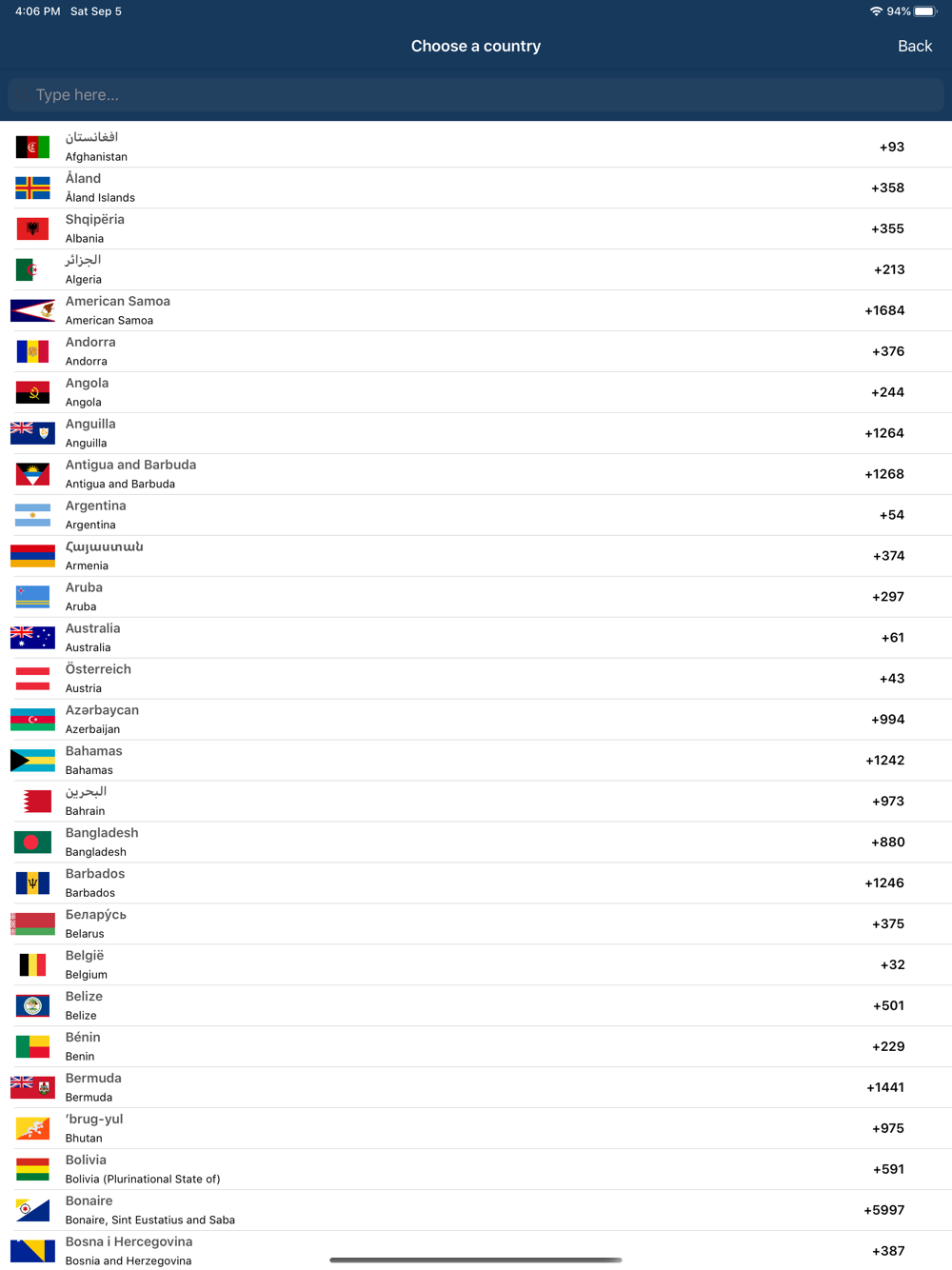Choose the American Samoa flag
Viewport: 952px width, 1270px height.
click(x=32, y=310)
